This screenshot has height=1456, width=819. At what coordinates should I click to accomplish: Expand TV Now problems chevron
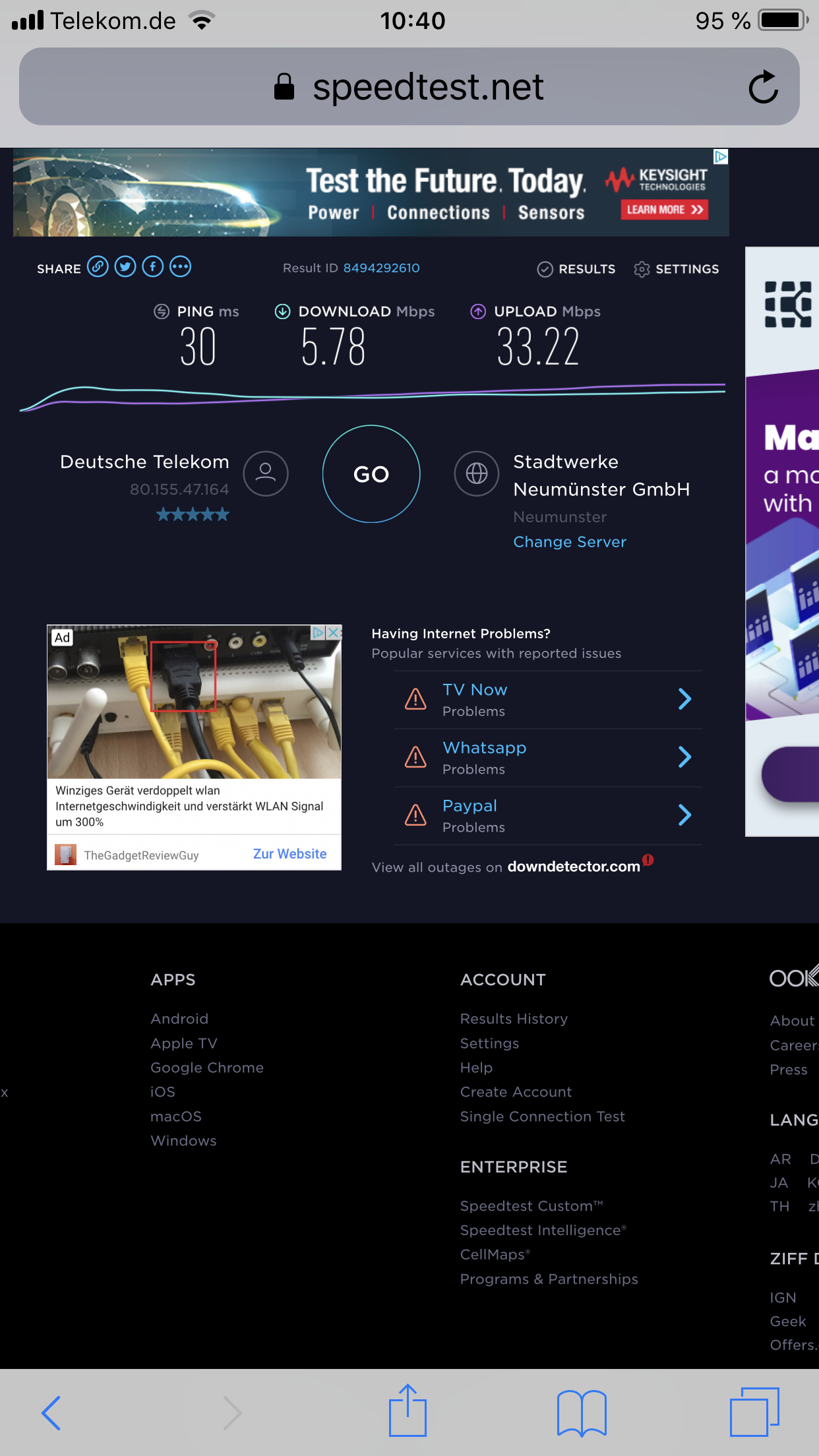[x=685, y=699]
